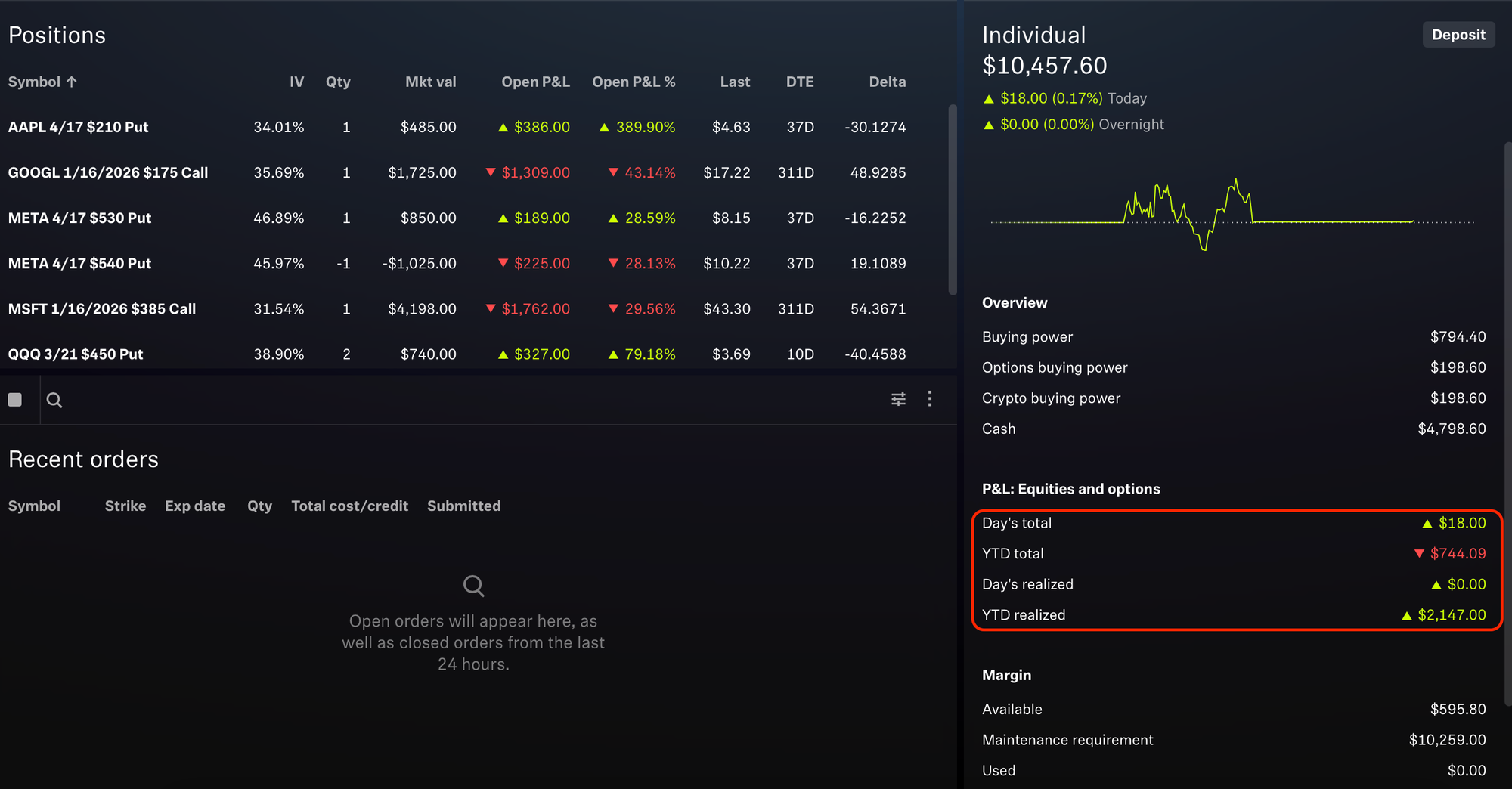Click the Options buying power row label
The width and height of the screenshot is (1512, 789).
point(1055,367)
